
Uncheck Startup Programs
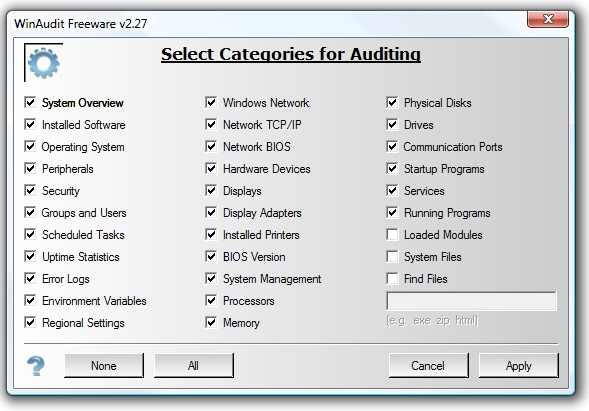(392, 168)
